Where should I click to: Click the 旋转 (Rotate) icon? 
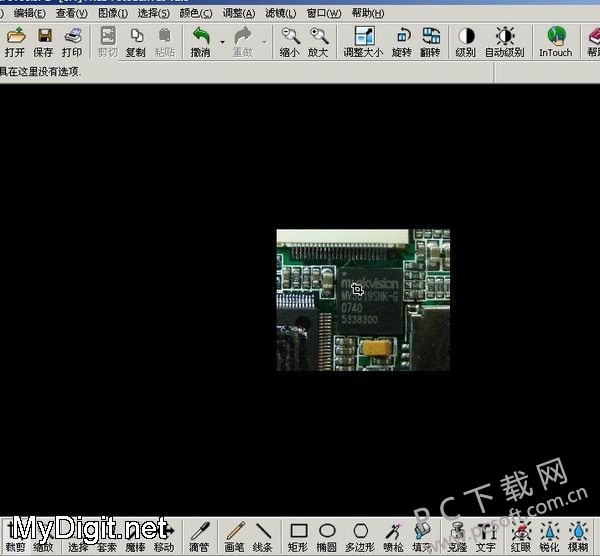(403, 36)
